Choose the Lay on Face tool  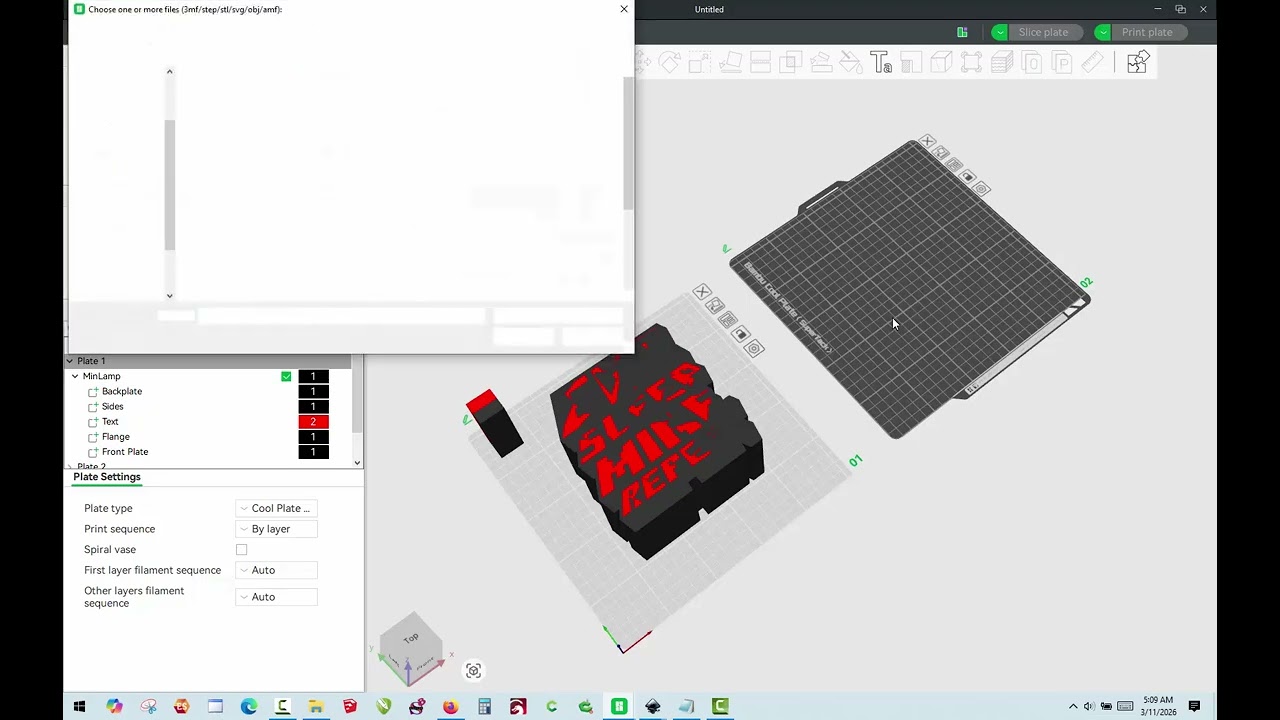[x=730, y=63]
